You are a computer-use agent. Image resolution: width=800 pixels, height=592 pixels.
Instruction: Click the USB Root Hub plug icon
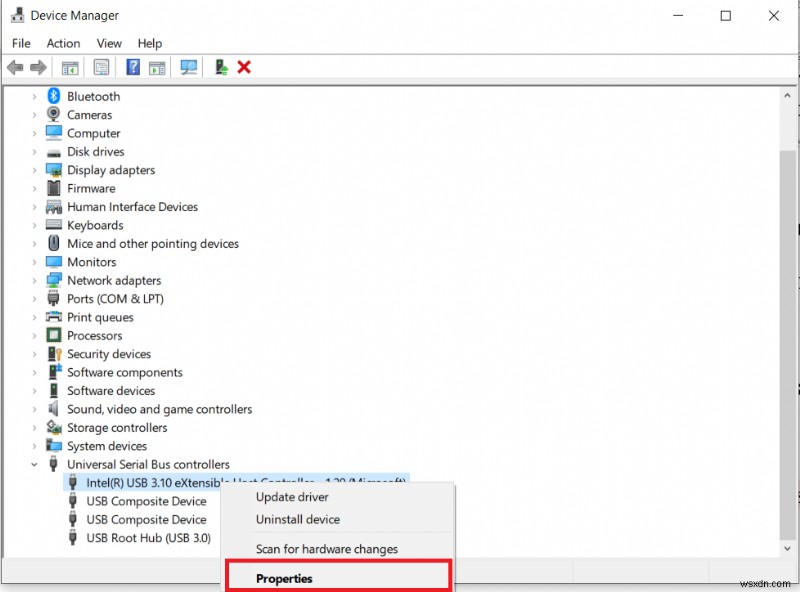[73, 537]
